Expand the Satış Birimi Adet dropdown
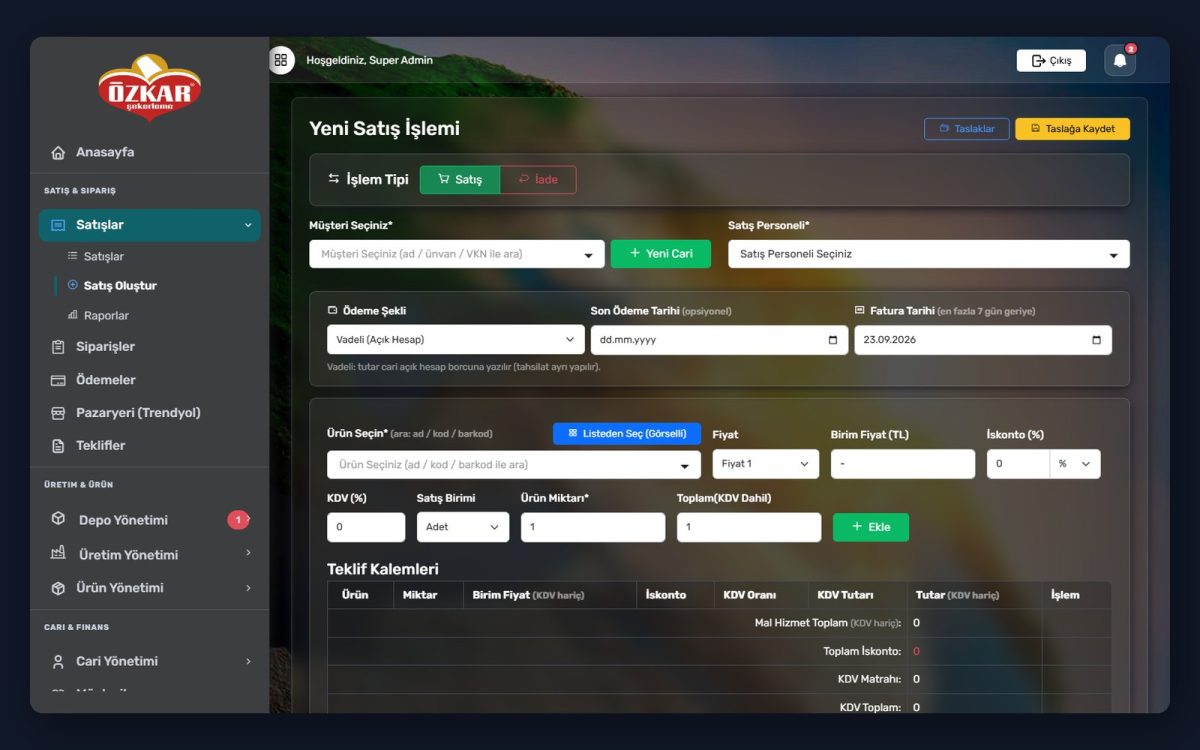The image size is (1200, 750). pyautogui.click(x=463, y=527)
